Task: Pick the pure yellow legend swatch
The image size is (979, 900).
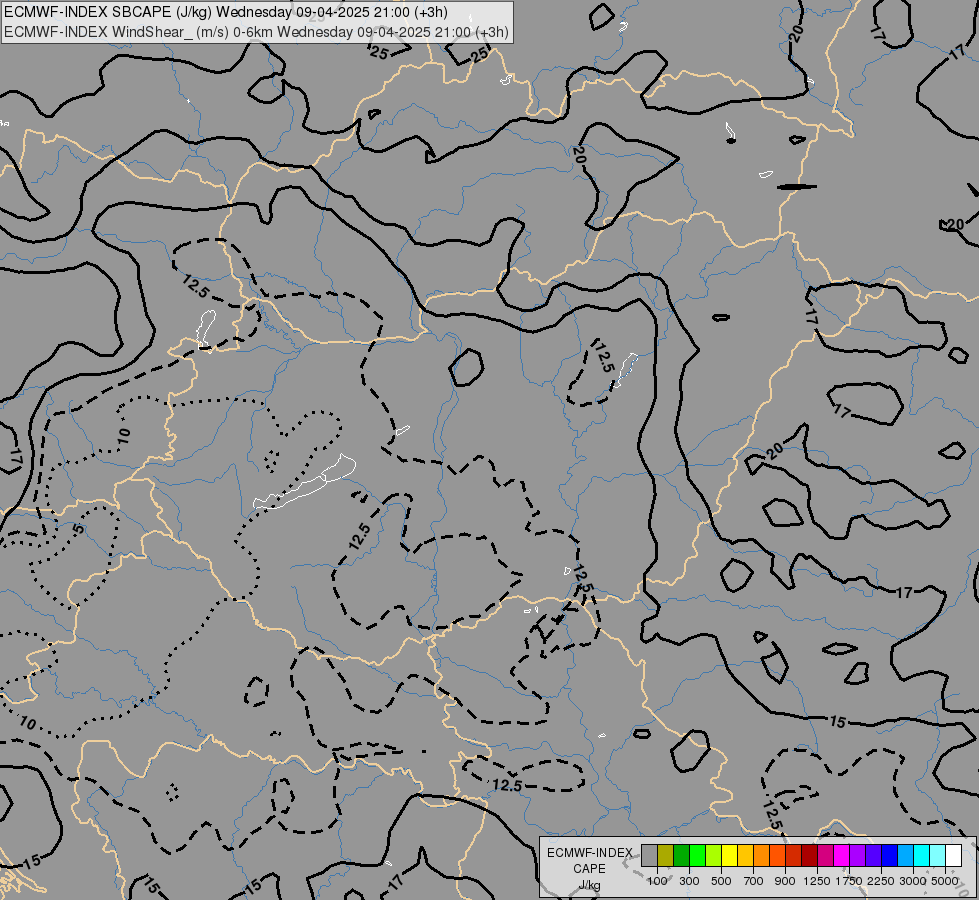Action: pos(729,856)
